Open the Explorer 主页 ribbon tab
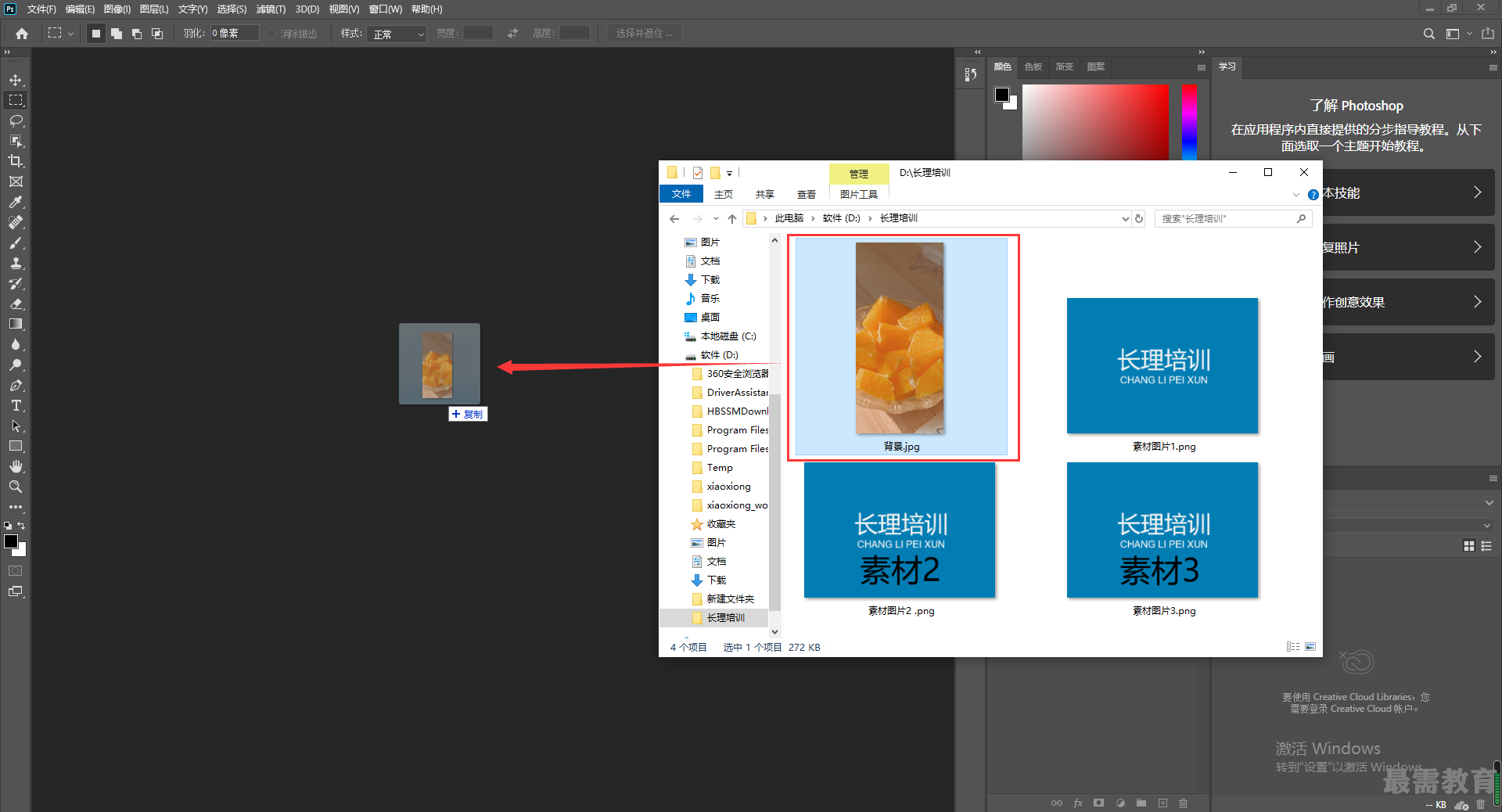The width and height of the screenshot is (1502, 812). click(724, 194)
